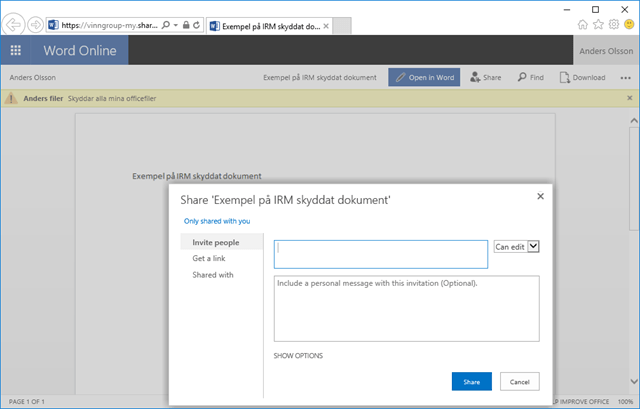
Task: Open browser favorites star icon
Action: [598, 24]
